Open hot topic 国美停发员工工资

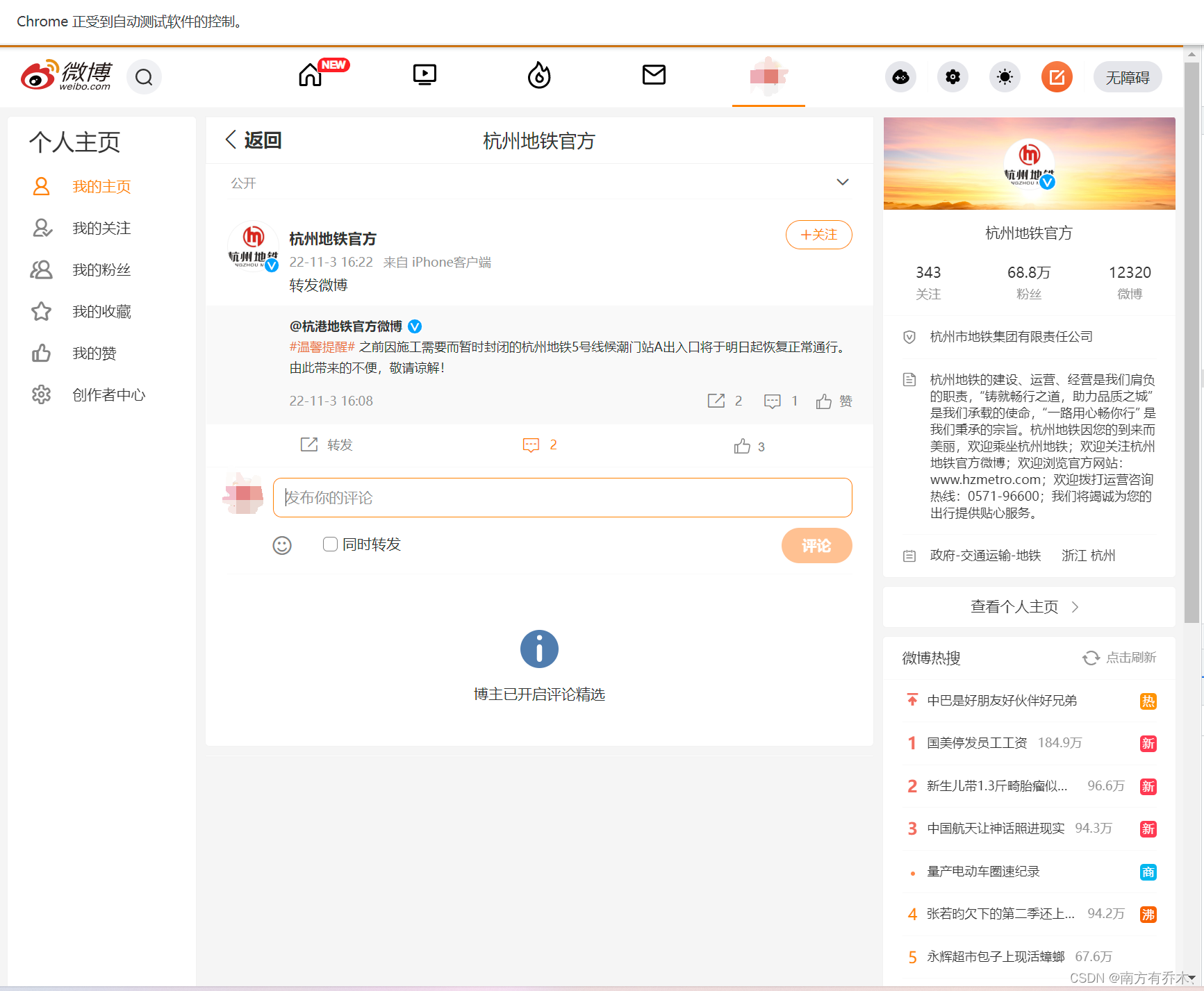point(977,743)
